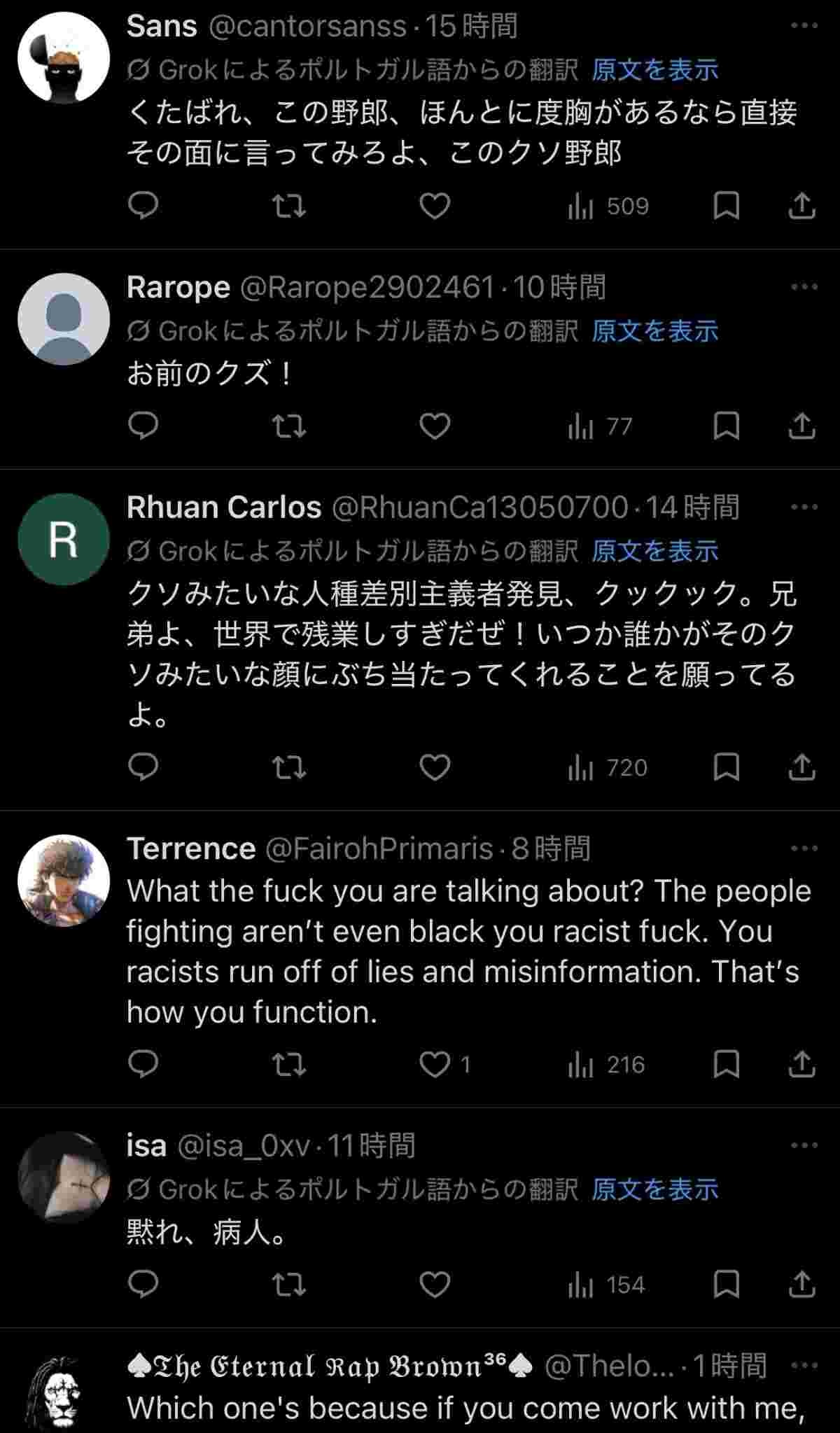Like the Sans tweet

click(434, 206)
